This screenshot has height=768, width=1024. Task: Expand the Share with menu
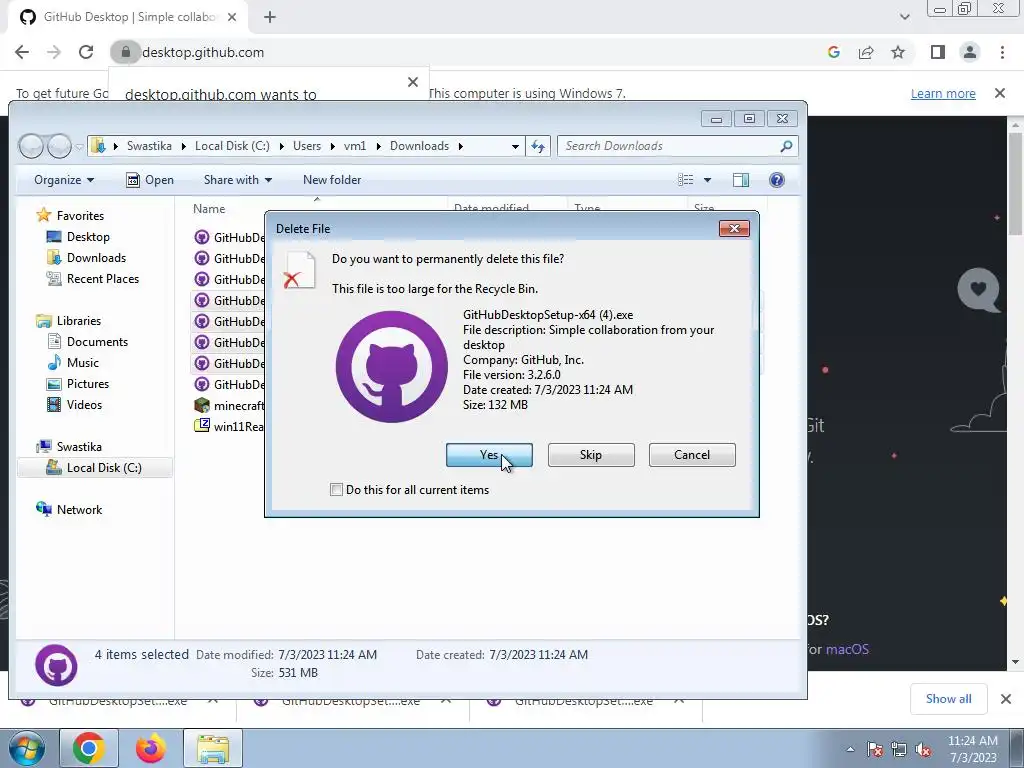click(238, 180)
